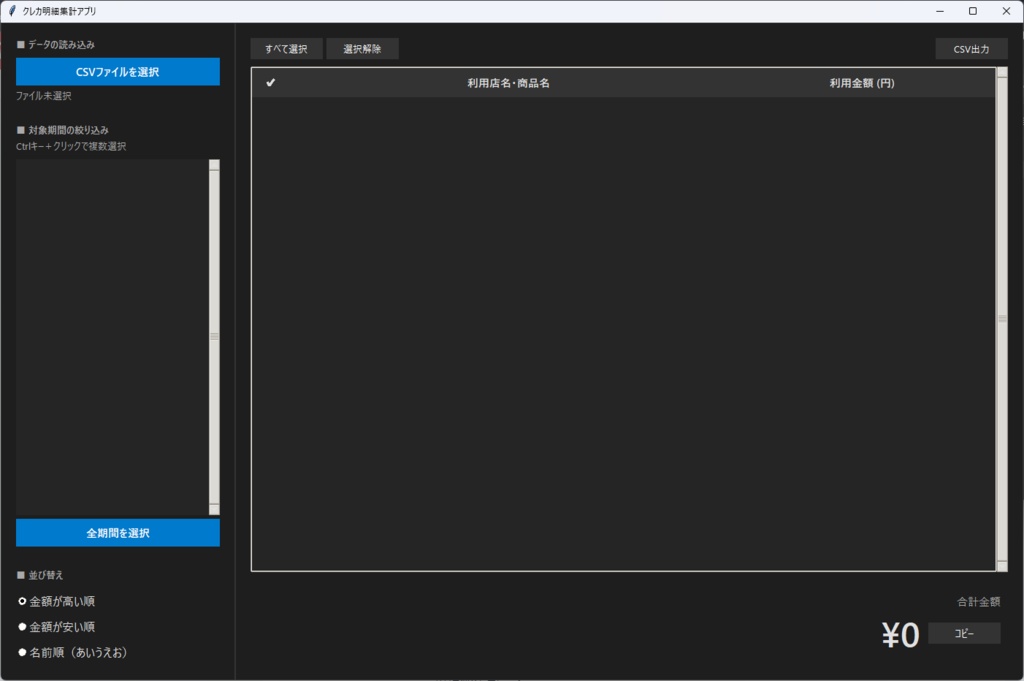Click the 利用店名・商品名 column header

508,83
